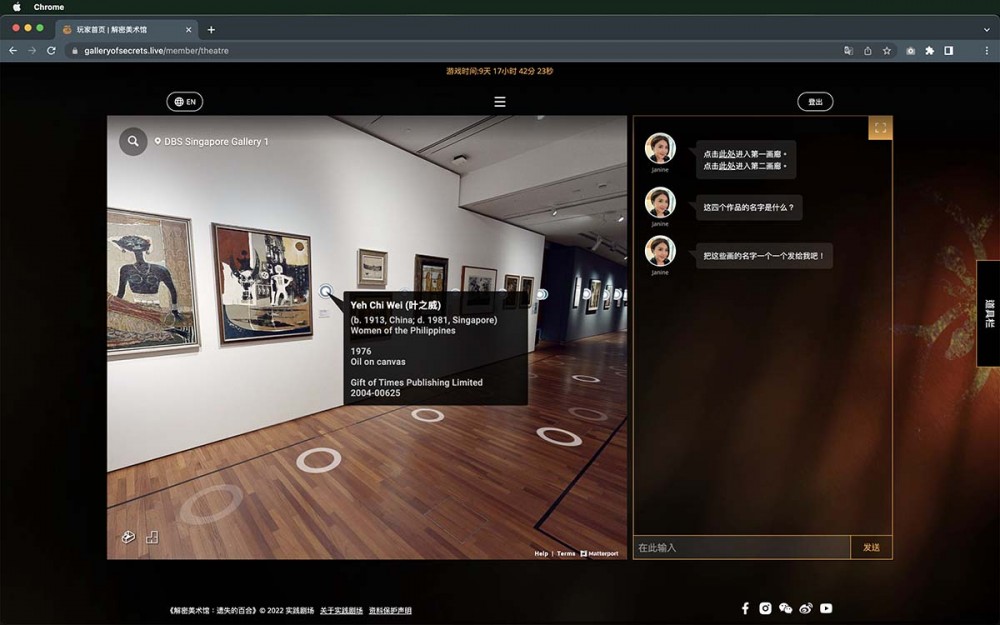Click the camera extension icon
Viewport: 1000px width, 625px height.
[x=911, y=50]
